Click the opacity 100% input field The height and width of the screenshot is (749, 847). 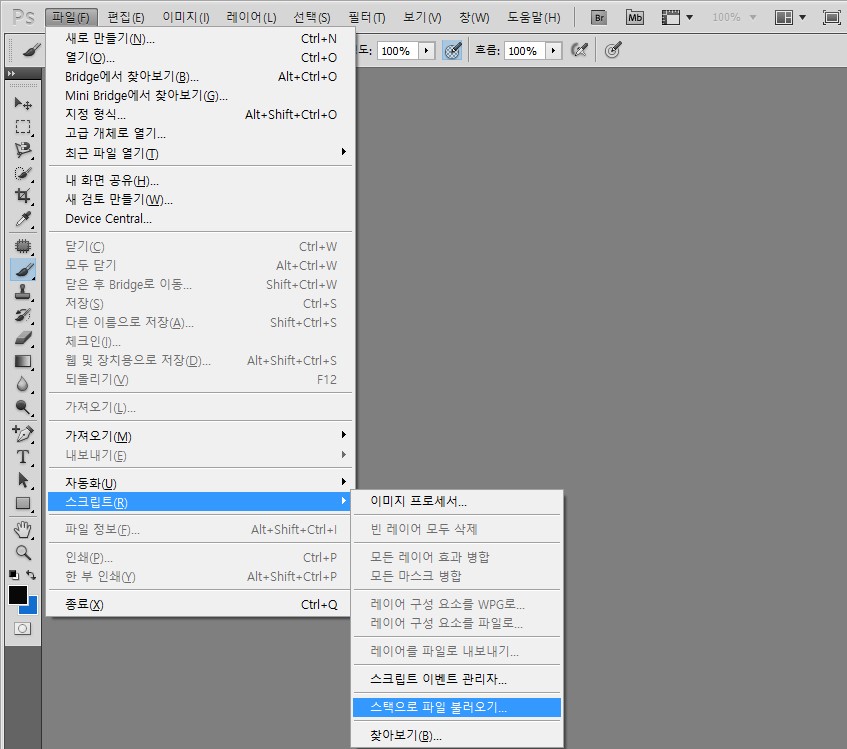click(398, 51)
